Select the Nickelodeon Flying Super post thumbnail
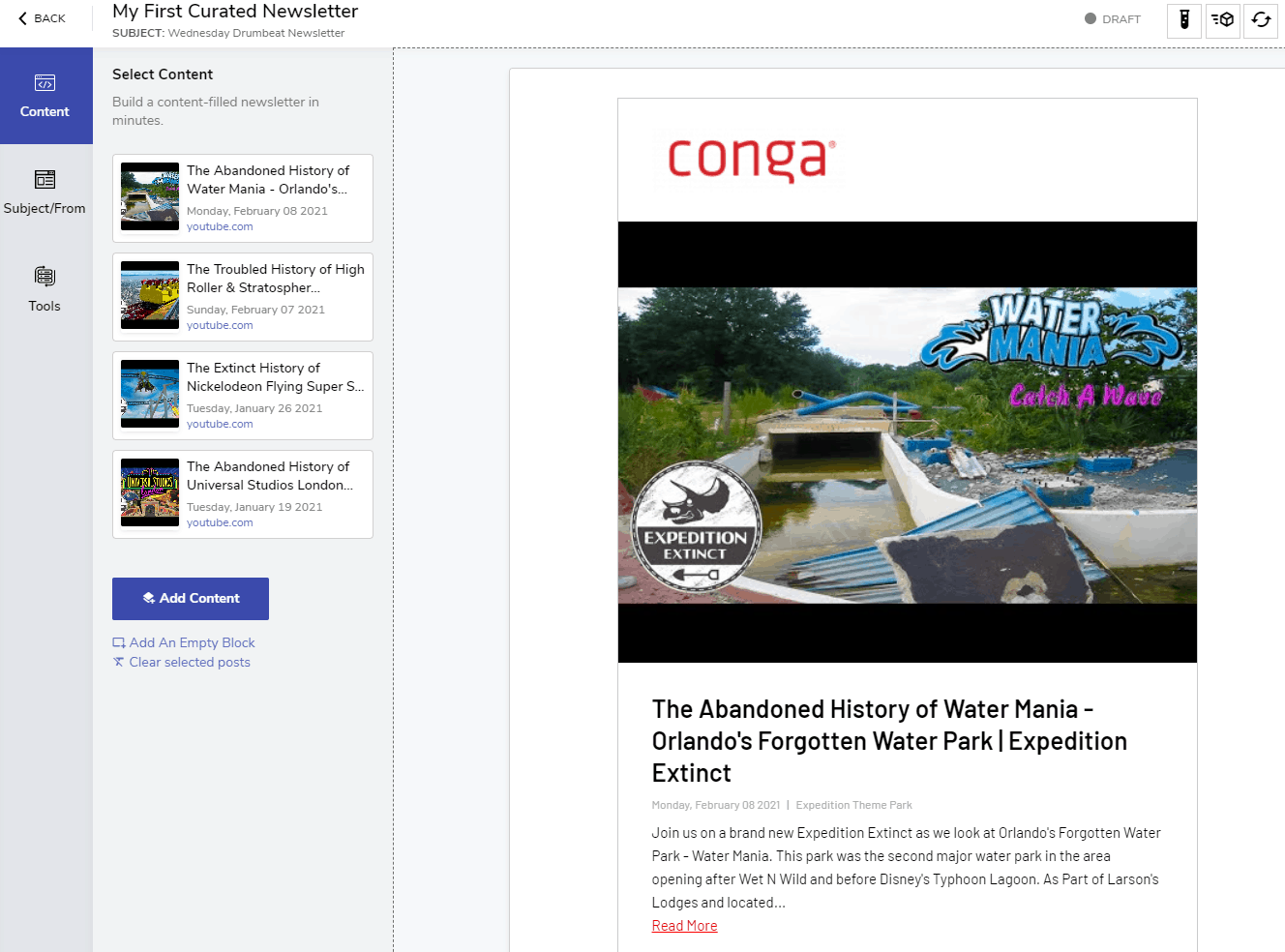1285x952 pixels. coord(150,394)
